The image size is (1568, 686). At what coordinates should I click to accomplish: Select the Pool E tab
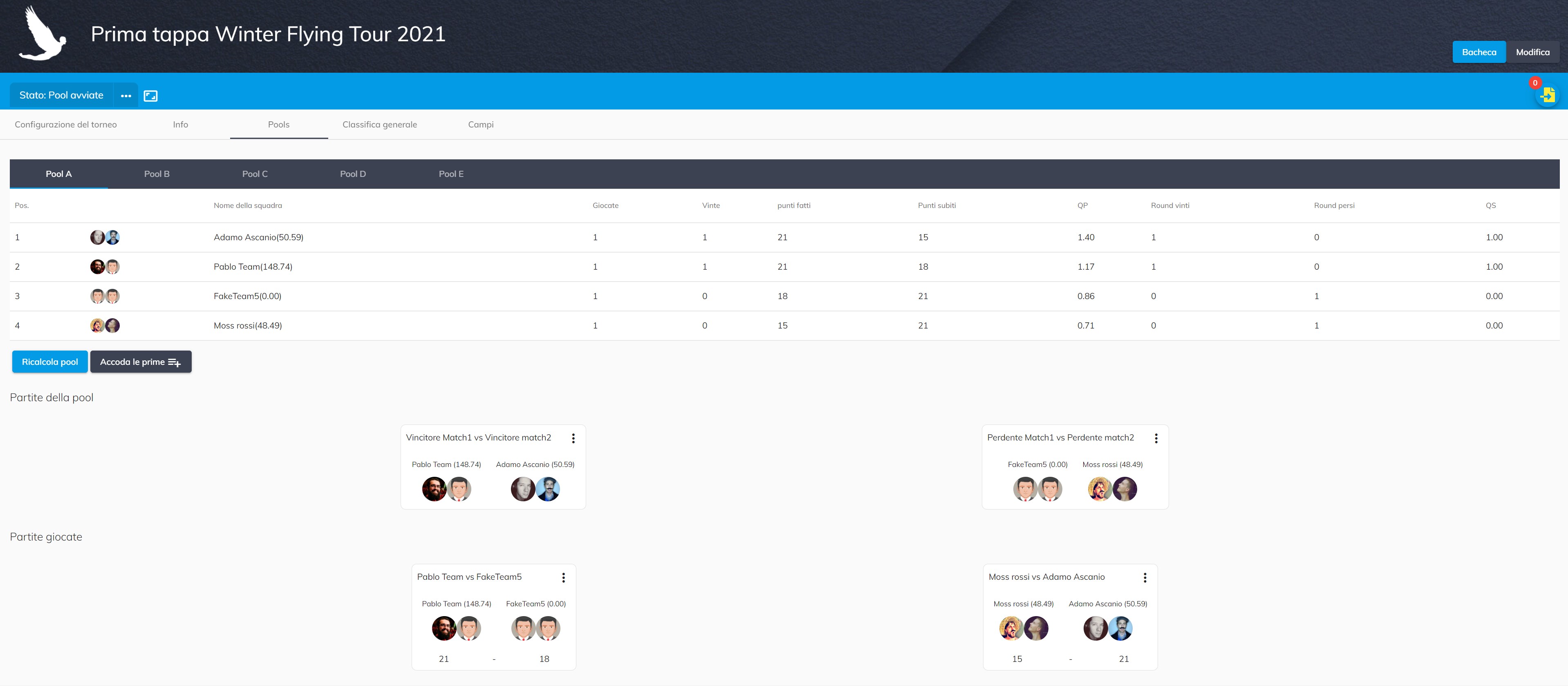tap(451, 174)
